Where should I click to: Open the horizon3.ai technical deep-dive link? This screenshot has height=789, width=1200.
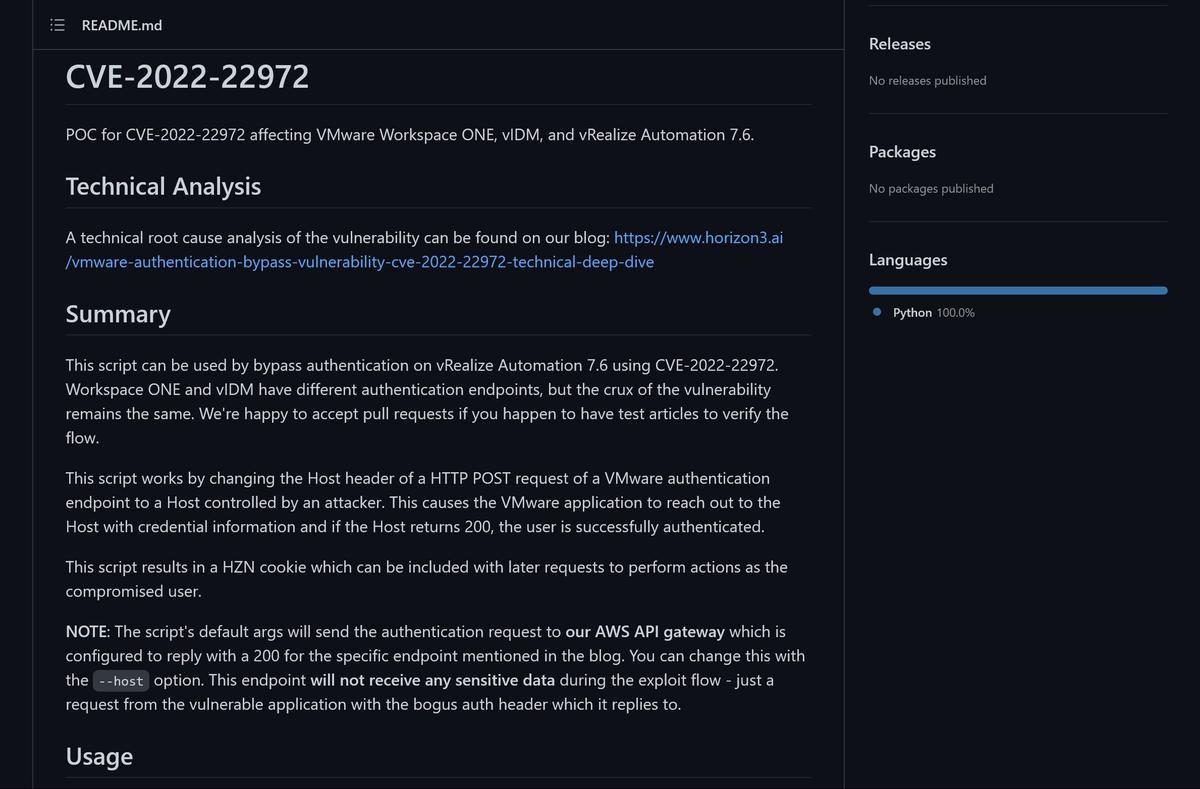click(x=424, y=250)
